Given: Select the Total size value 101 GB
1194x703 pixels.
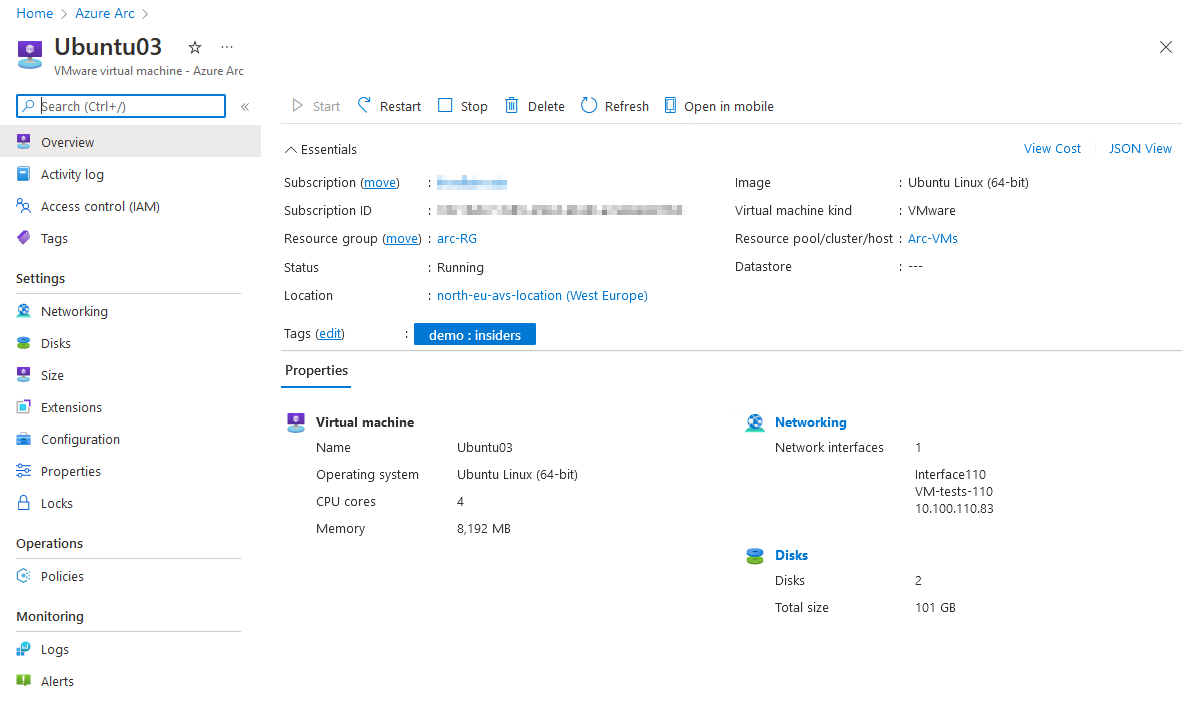Looking at the screenshot, I should 935,608.
